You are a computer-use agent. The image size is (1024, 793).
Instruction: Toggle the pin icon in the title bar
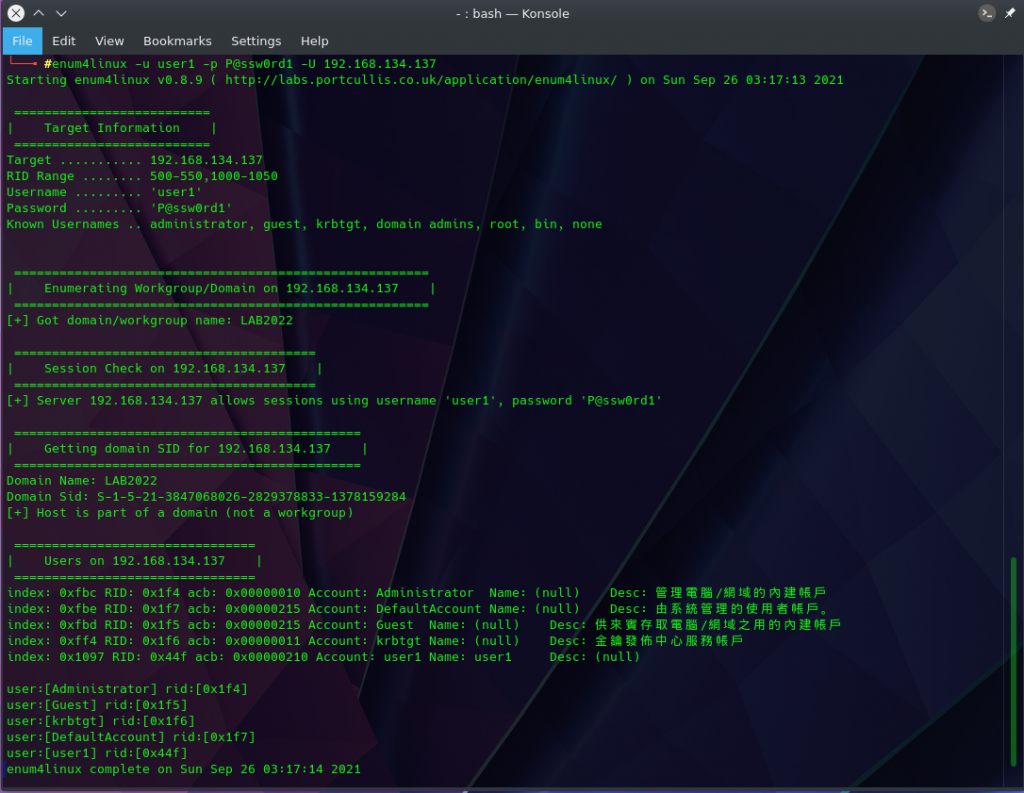point(1010,13)
